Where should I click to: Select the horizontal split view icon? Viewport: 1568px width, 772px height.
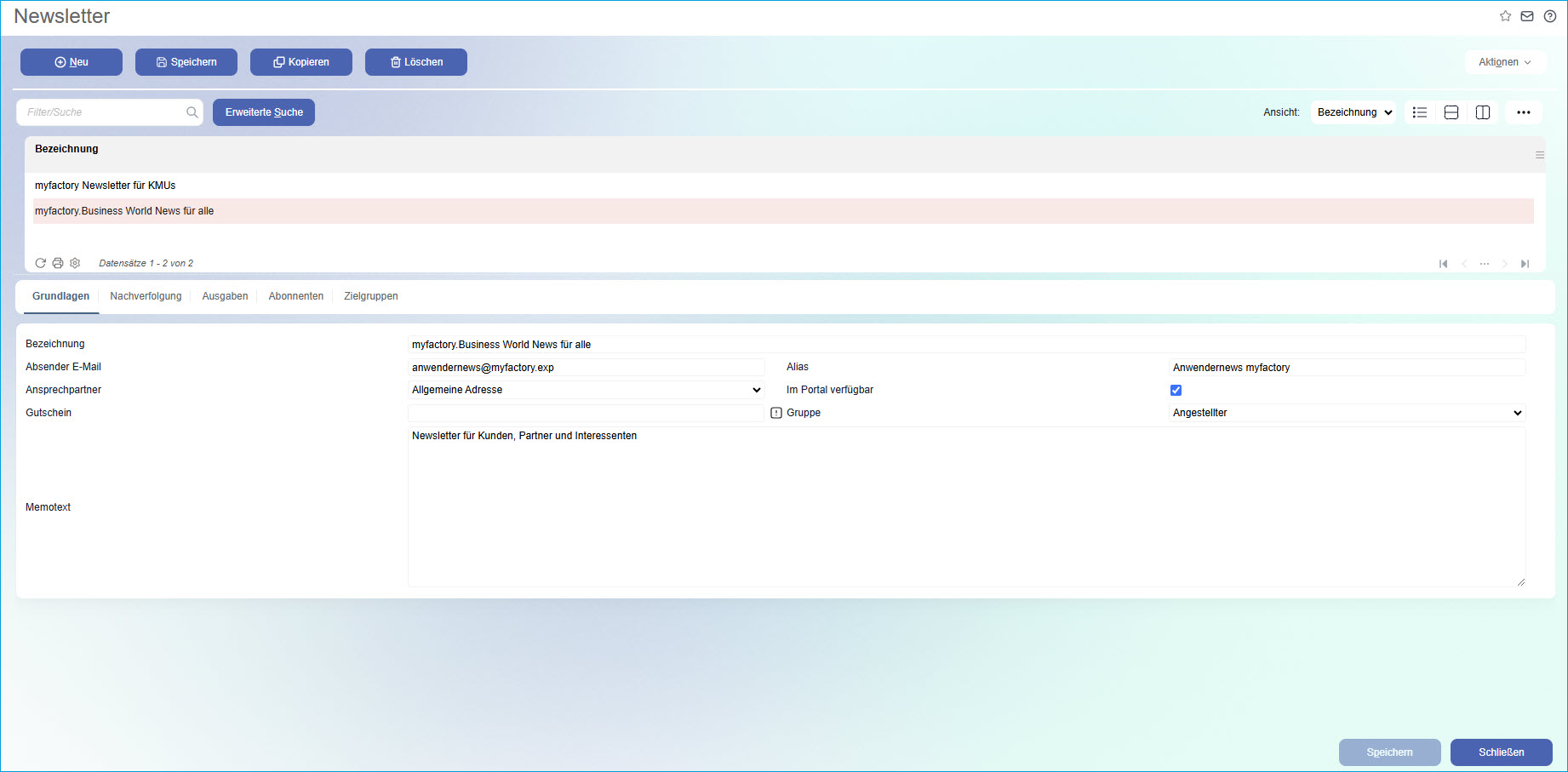[1451, 112]
